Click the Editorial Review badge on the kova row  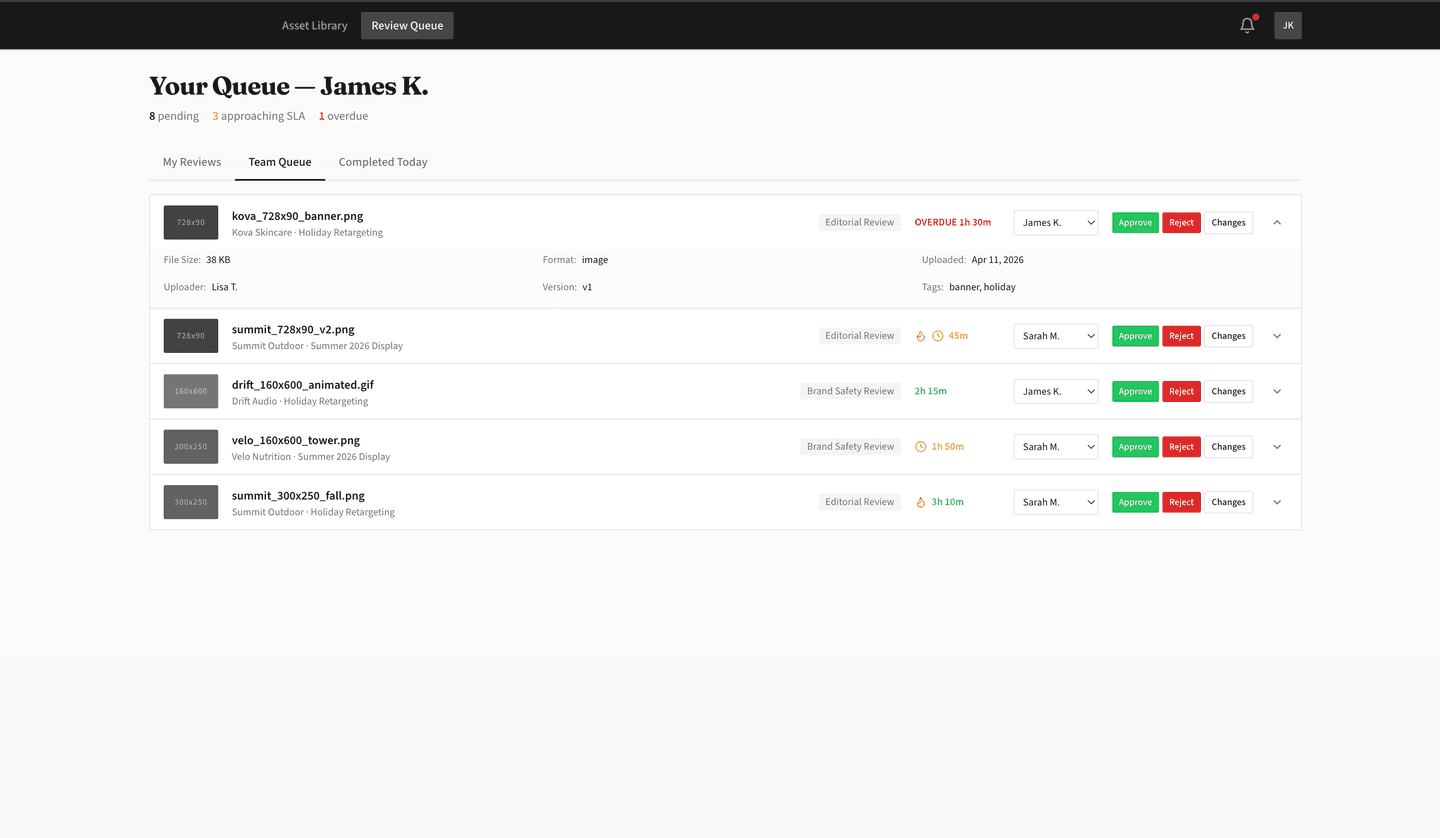[858, 222]
